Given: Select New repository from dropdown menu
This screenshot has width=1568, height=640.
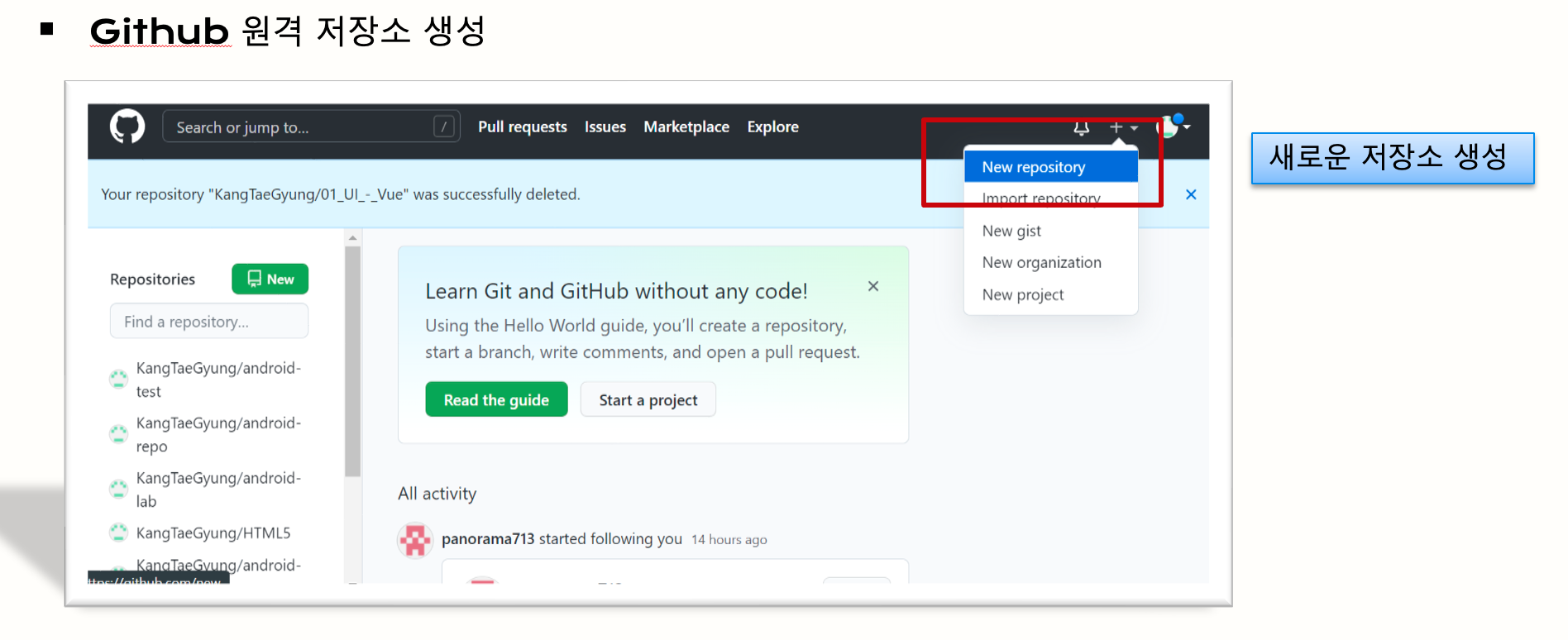Looking at the screenshot, I should tap(1051, 167).
